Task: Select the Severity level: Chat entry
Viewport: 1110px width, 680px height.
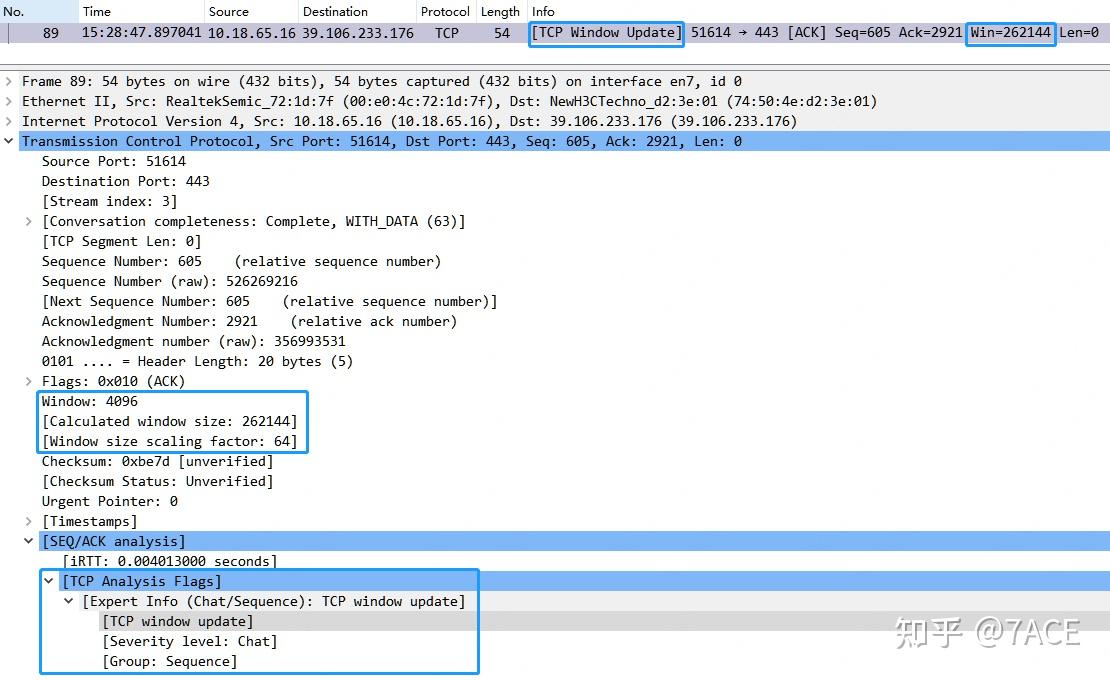Action: (190, 641)
